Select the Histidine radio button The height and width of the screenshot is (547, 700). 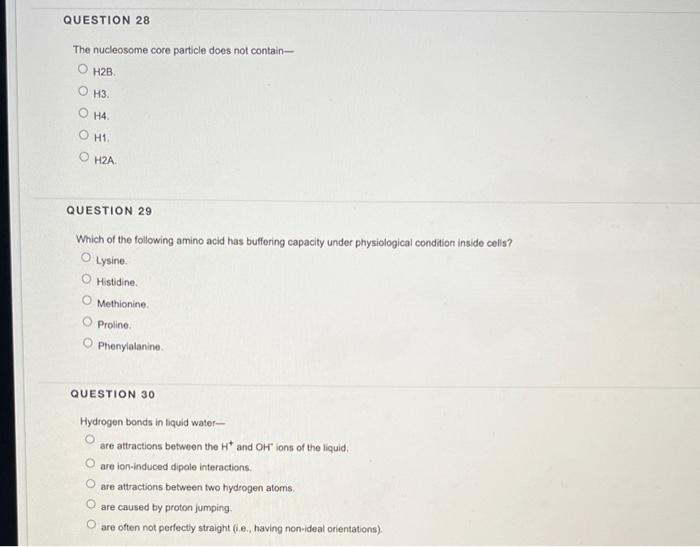click(87, 279)
